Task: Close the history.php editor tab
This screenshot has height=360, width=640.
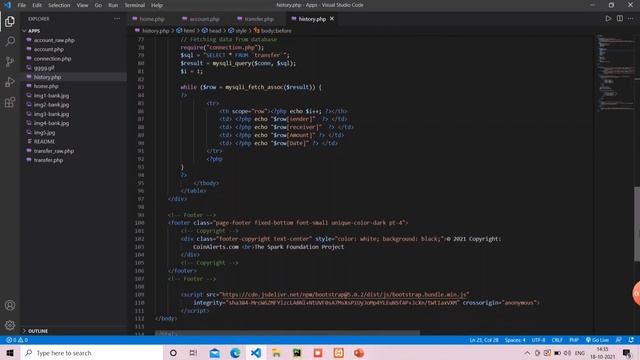Action: [x=332, y=19]
